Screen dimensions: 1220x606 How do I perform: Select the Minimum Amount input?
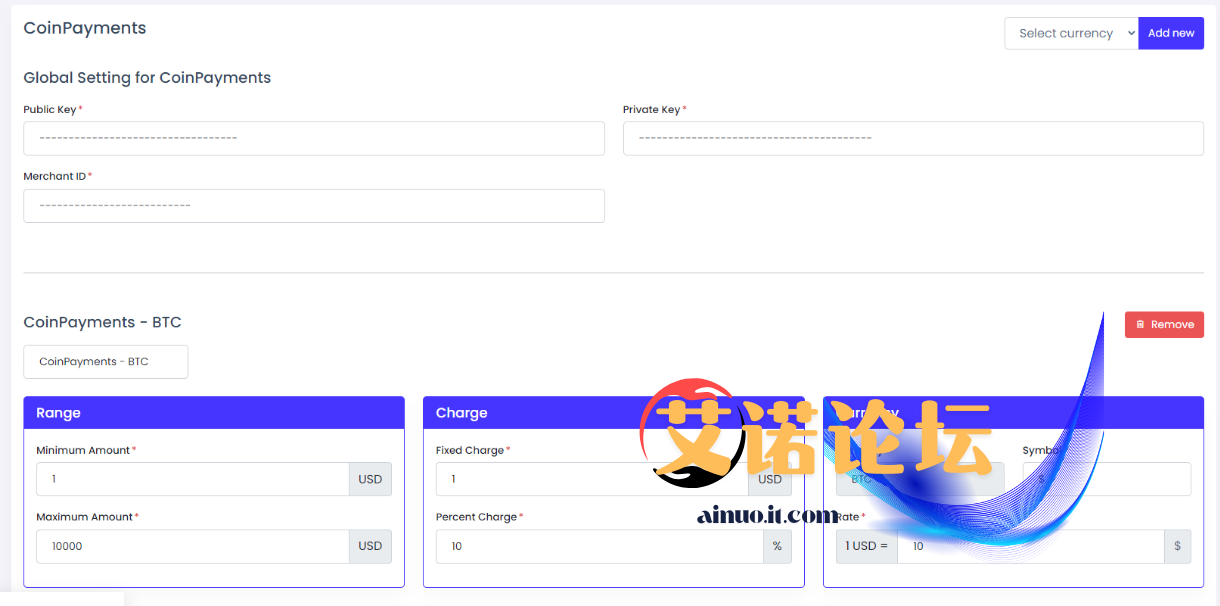click(193, 479)
